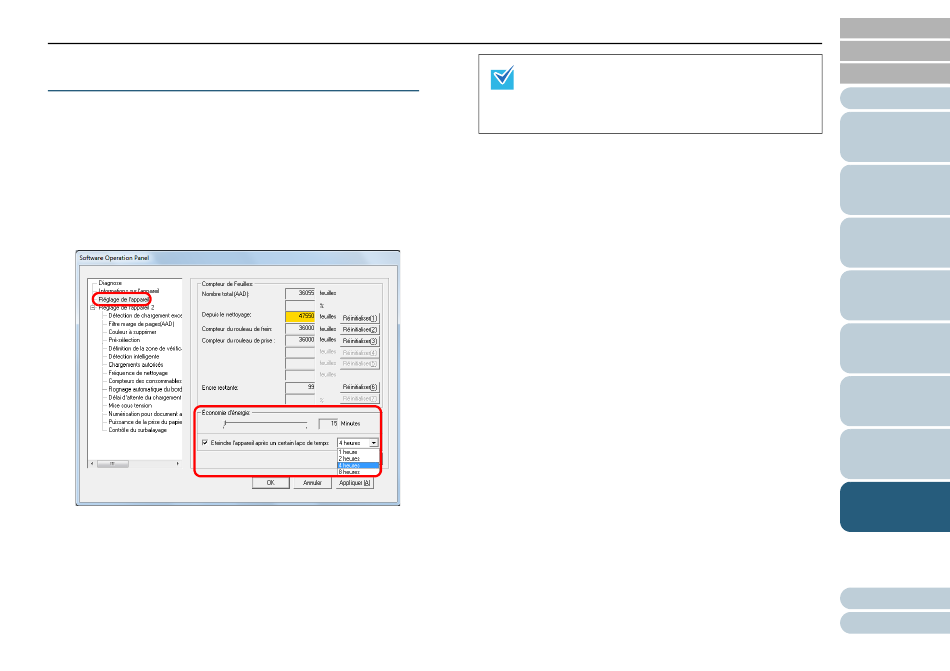Click Réinitialiser(1) button
The image size is (950, 671).
point(360,318)
